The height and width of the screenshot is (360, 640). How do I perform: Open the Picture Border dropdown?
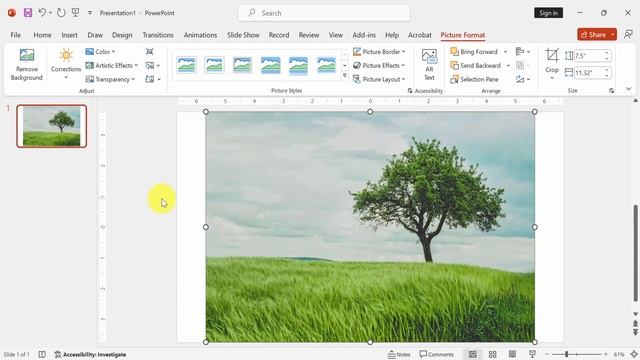coord(379,51)
